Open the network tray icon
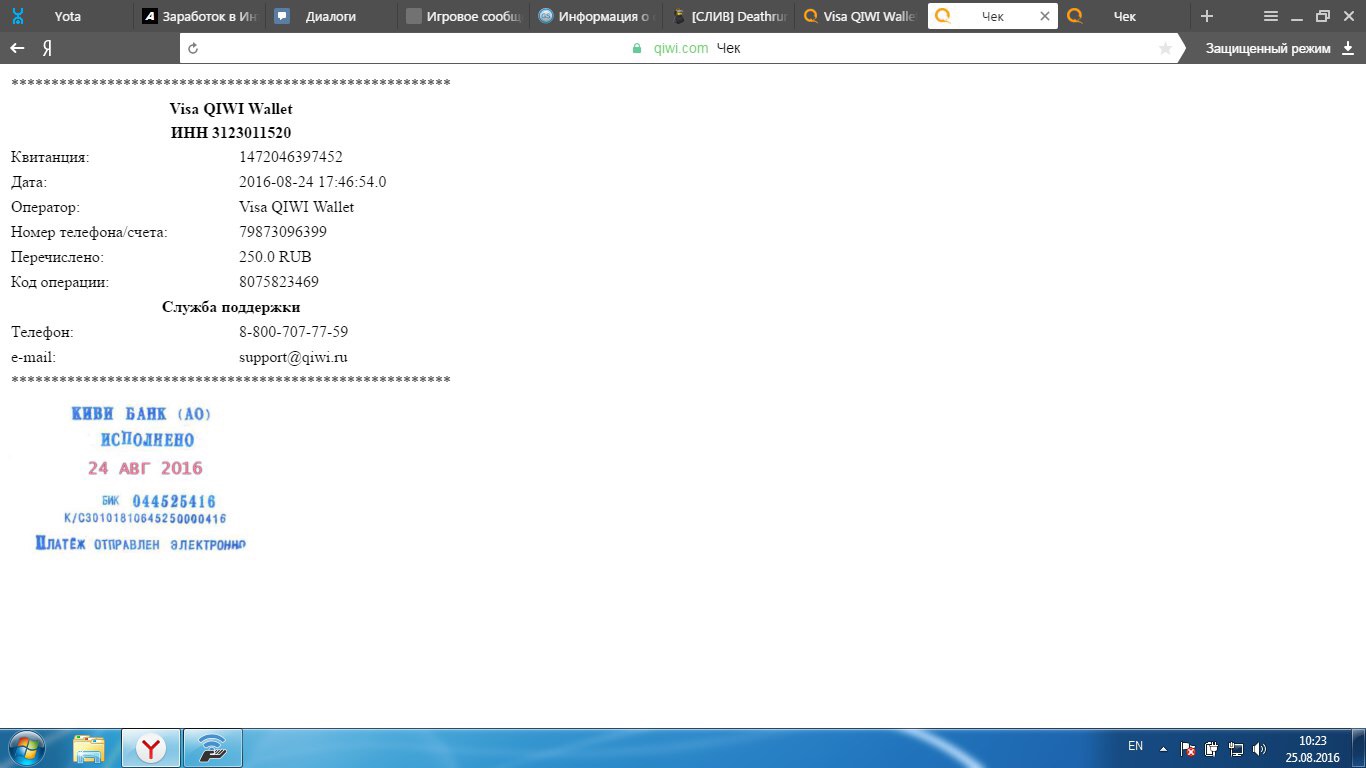This screenshot has width=1366, height=768. coord(1235,748)
